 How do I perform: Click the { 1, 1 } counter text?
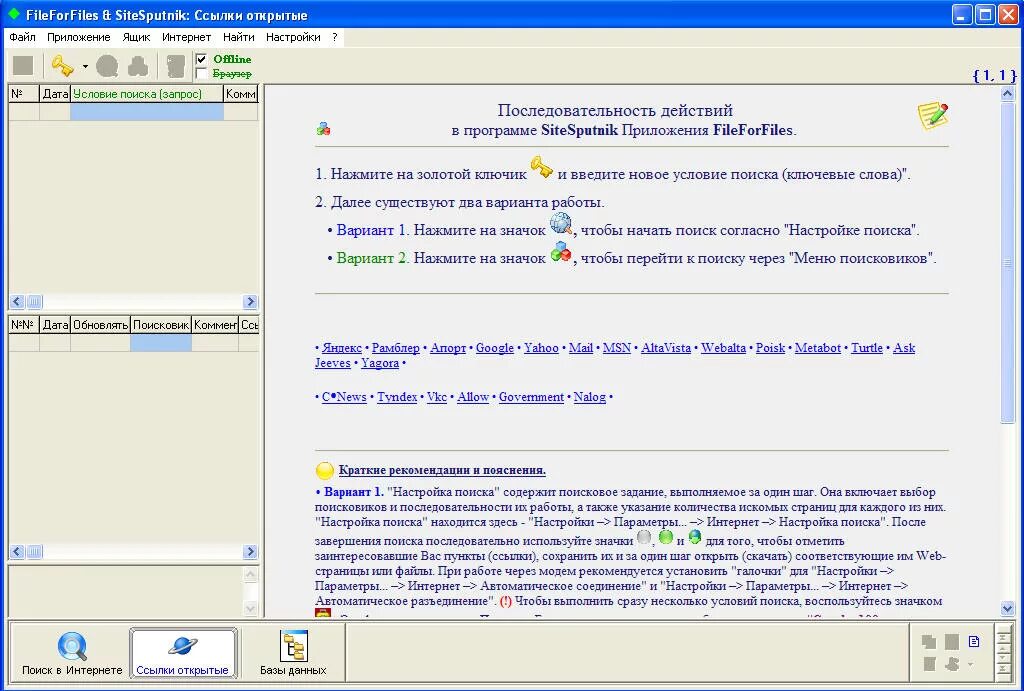(994, 75)
